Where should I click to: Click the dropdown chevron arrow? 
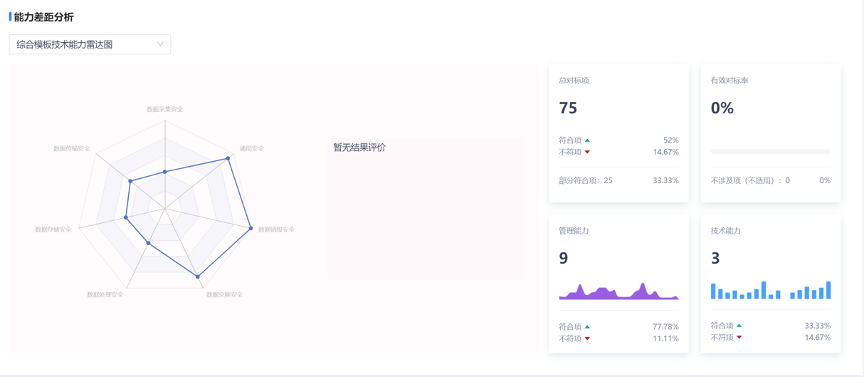coord(160,45)
